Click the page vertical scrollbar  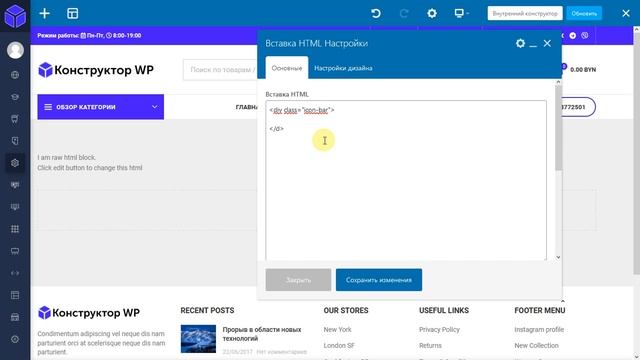pos(636,153)
